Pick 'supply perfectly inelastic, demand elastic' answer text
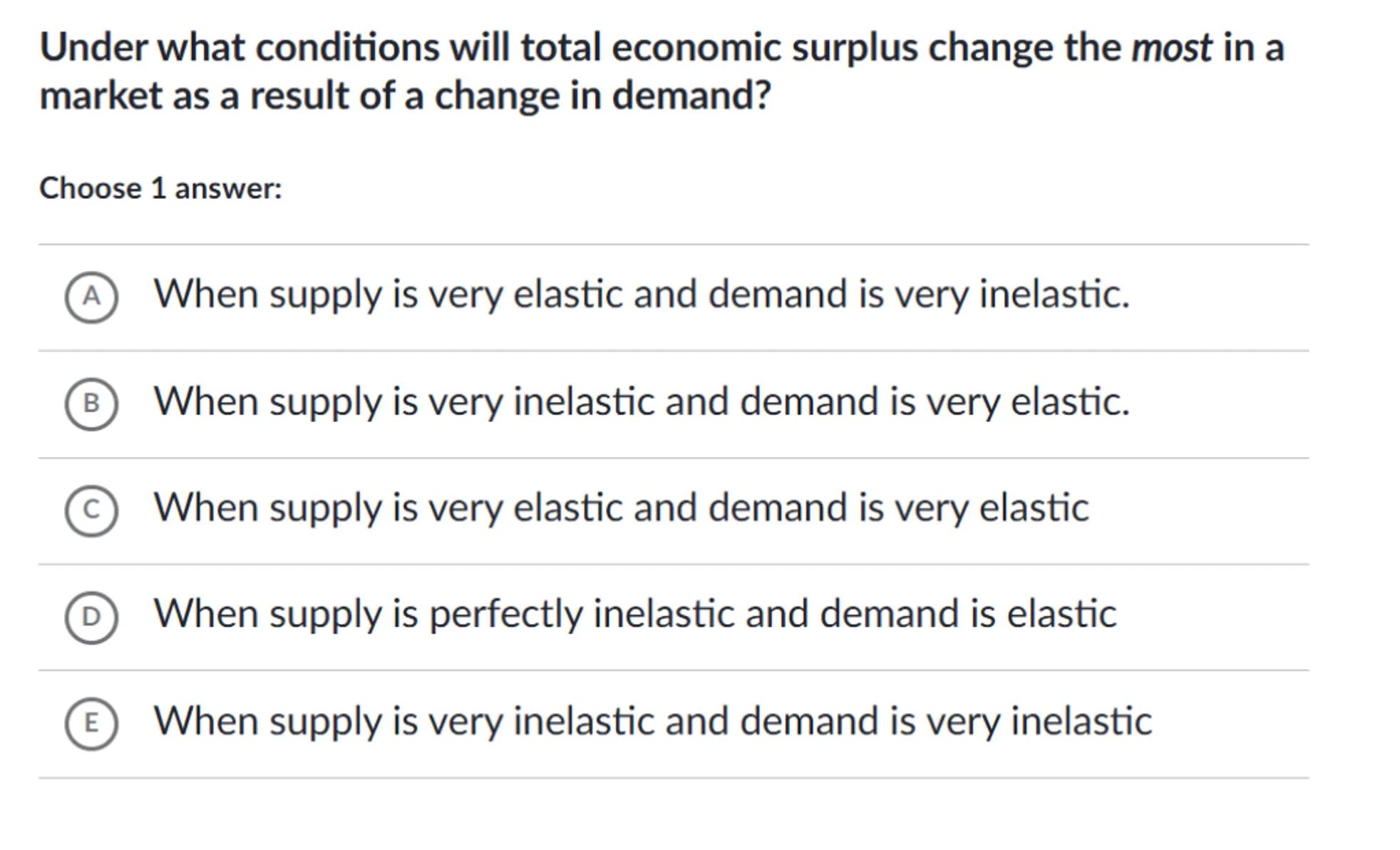1400x850 pixels. [634, 614]
